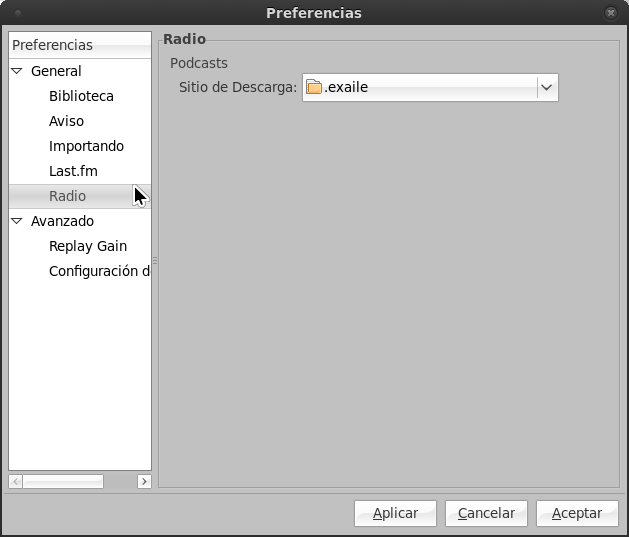Click the folder icon beside .exaile
Viewport: 629px width, 537px height.
click(x=314, y=87)
